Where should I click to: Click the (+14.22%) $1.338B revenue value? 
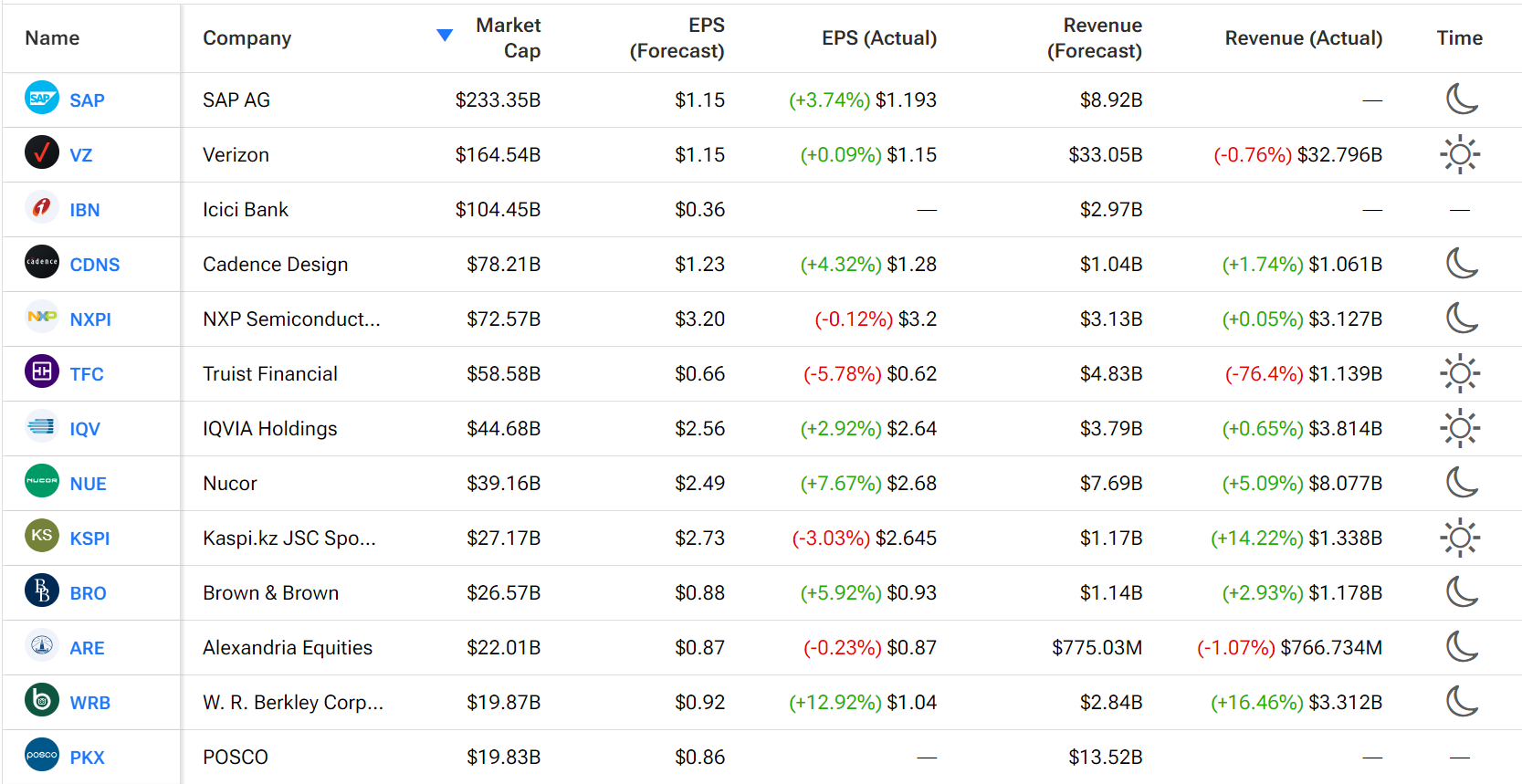1296,538
